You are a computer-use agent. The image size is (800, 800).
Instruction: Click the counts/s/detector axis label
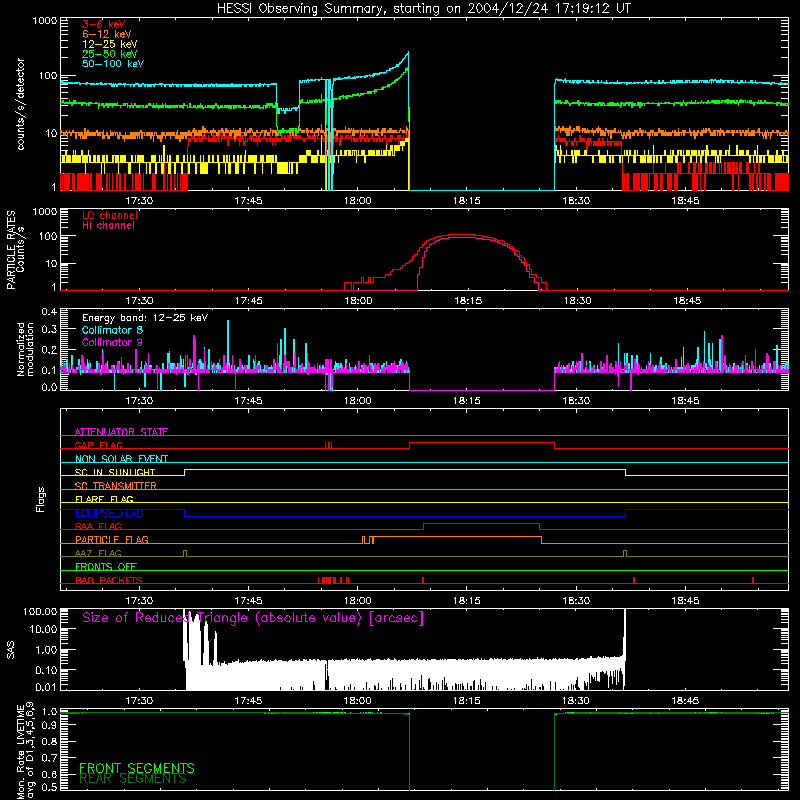[20, 104]
